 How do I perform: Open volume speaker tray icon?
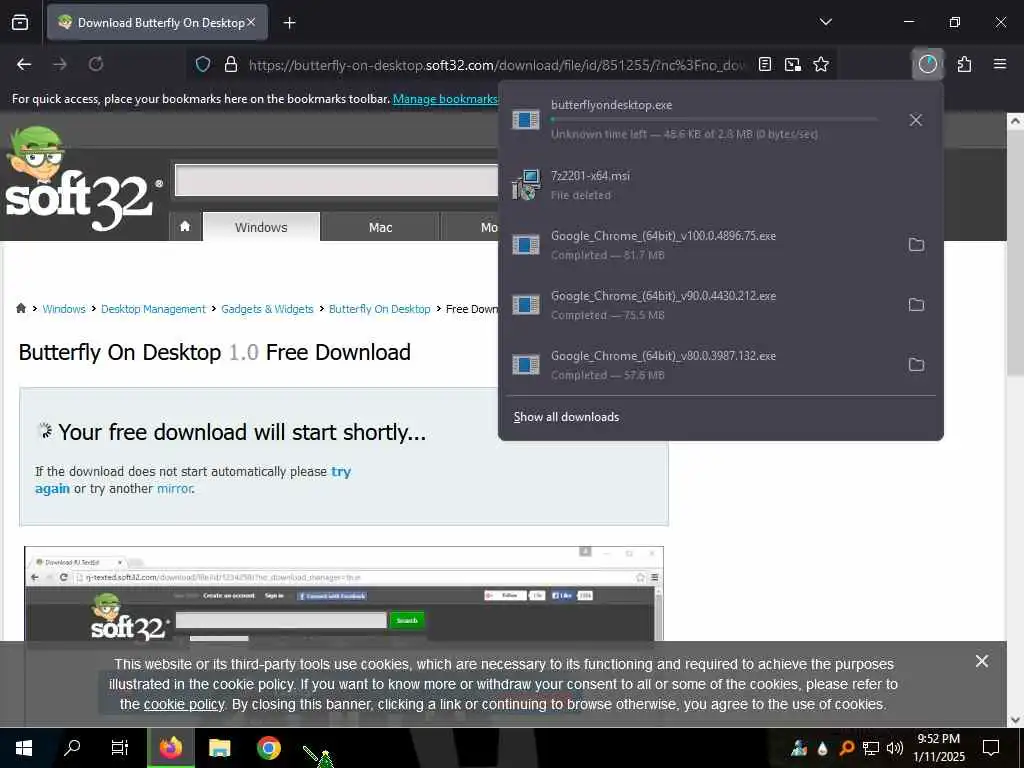(x=895, y=748)
